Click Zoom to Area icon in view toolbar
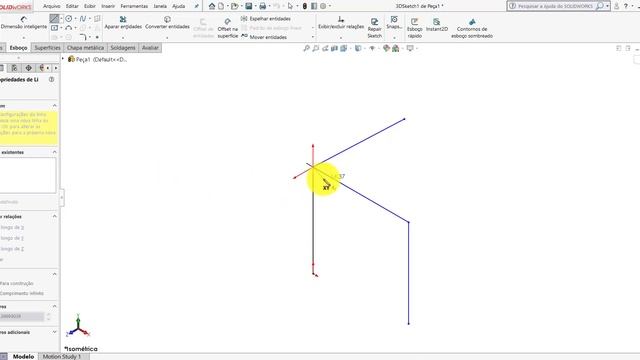This screenshot has width=640, height=360. pyautogui.click(x=316, y=48)
